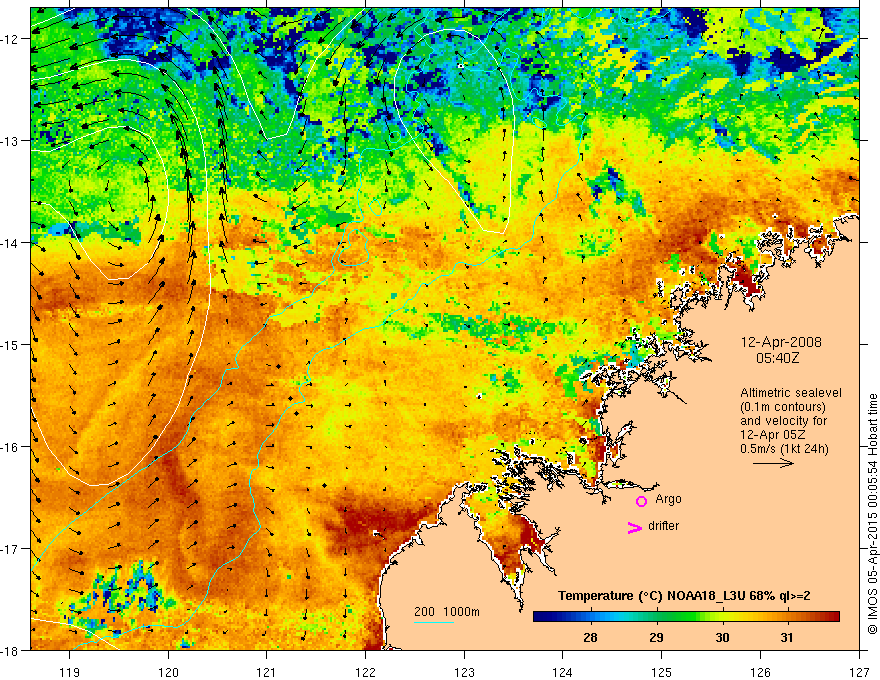The height and width of the screenshot is (680, 880).
Task: Click the colorbar value 29
Action: point(656,637)
